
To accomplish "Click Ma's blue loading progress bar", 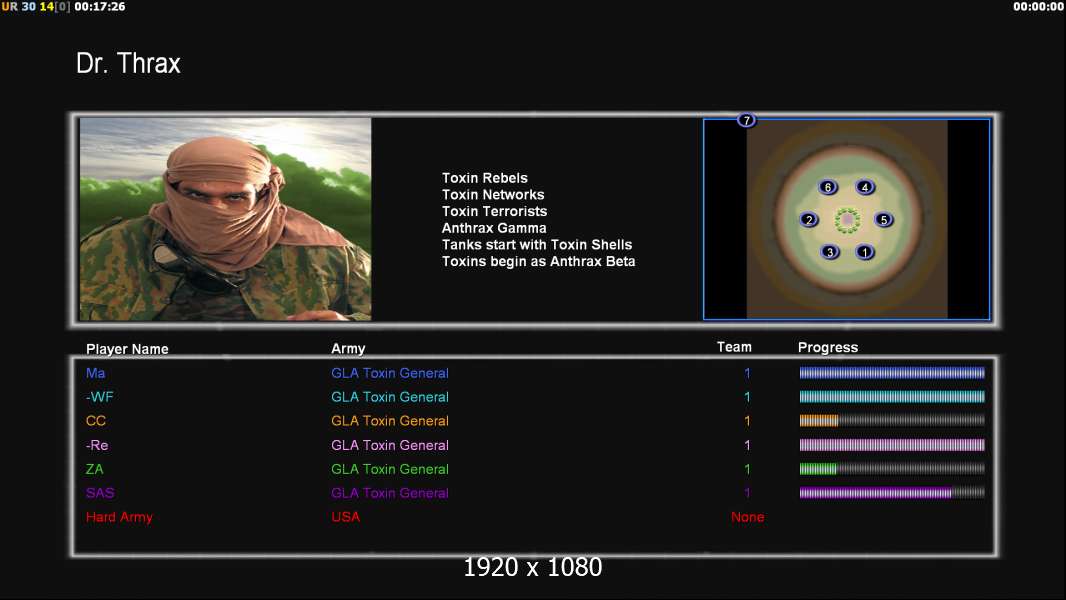I will tap(892, 372).
